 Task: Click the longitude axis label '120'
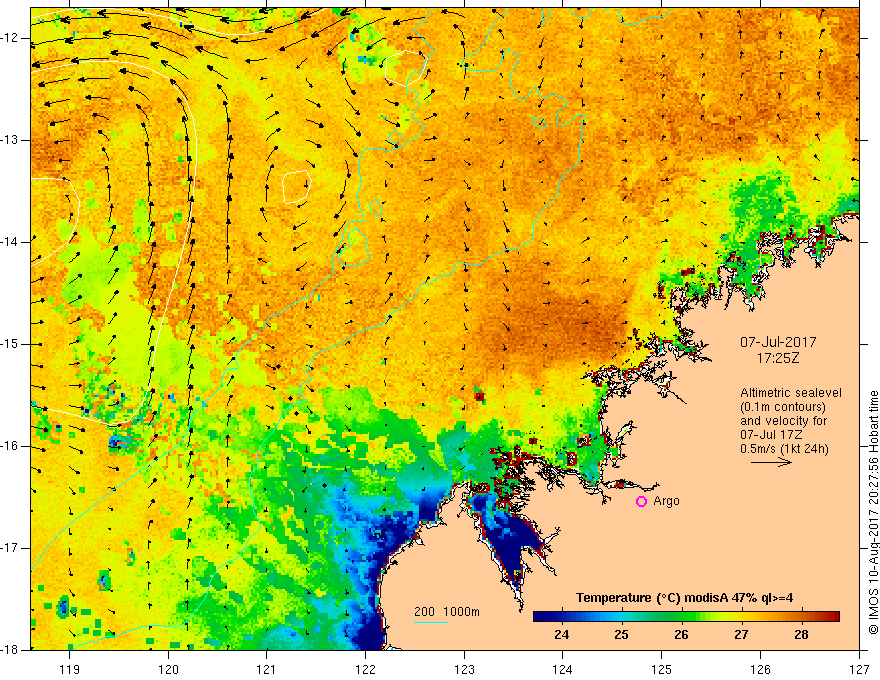point(168,669)
